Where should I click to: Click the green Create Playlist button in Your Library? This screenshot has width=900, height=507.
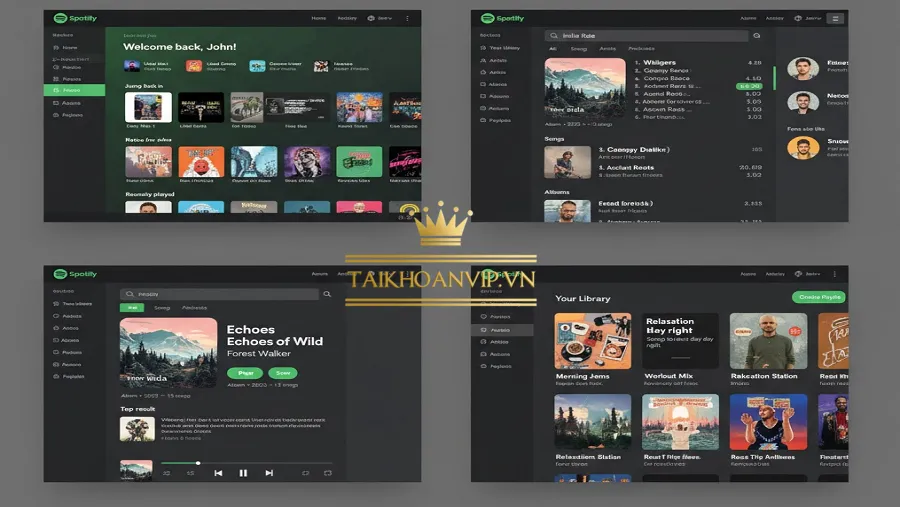click(x=818, y=297)
